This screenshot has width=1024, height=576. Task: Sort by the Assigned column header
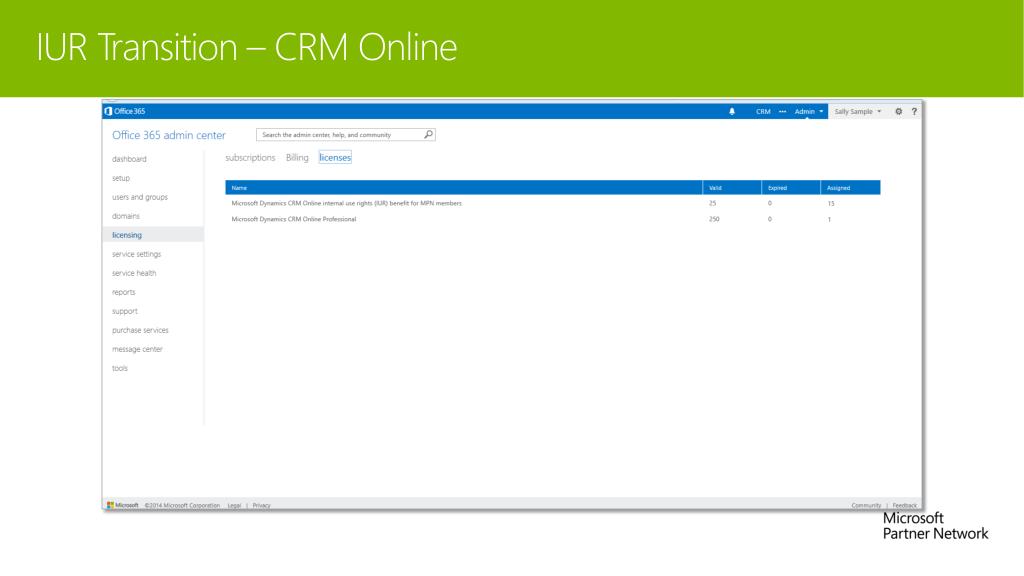pyautogui.click(x=850, y=187)
